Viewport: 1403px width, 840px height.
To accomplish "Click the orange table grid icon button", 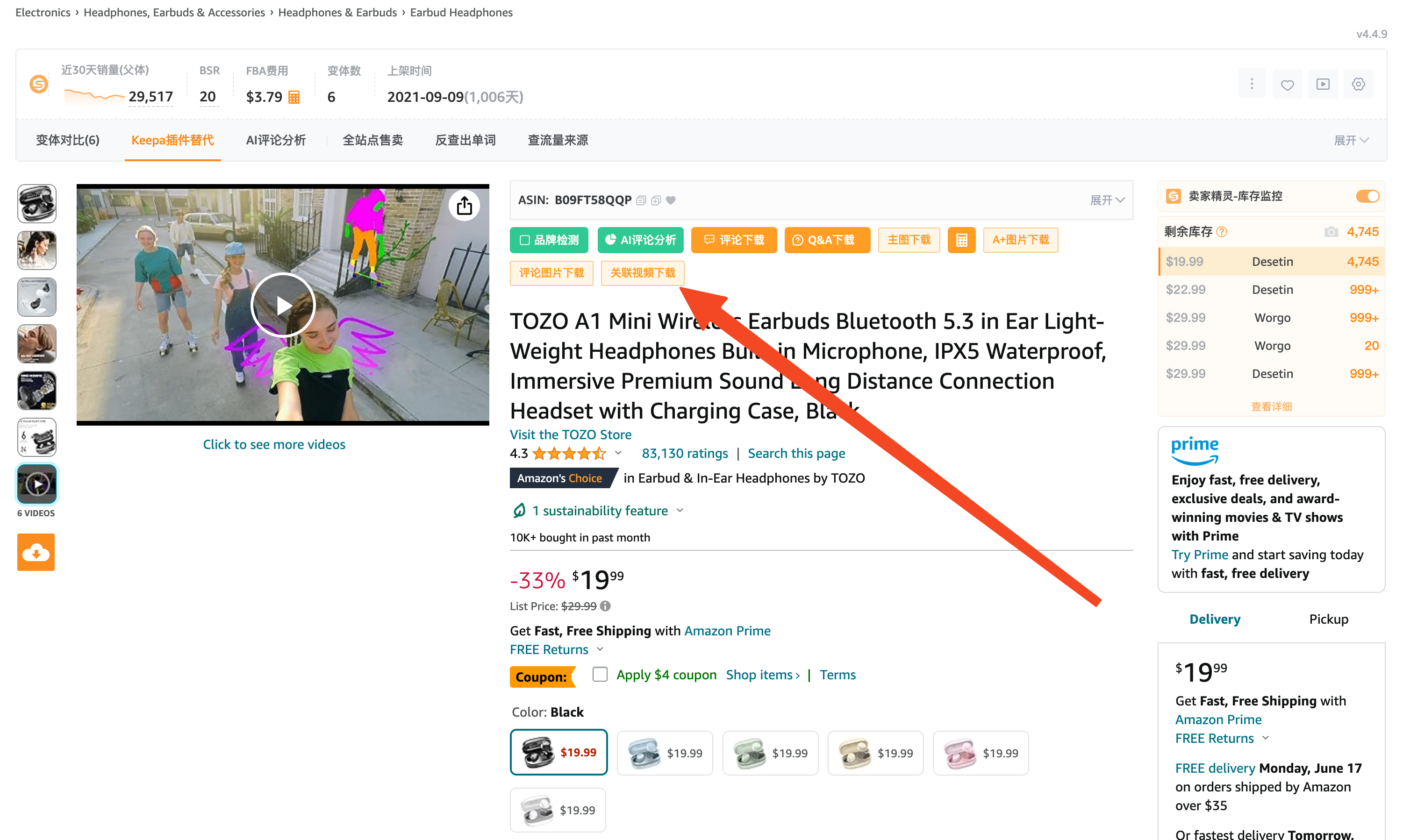I will (x=961, y=240).
